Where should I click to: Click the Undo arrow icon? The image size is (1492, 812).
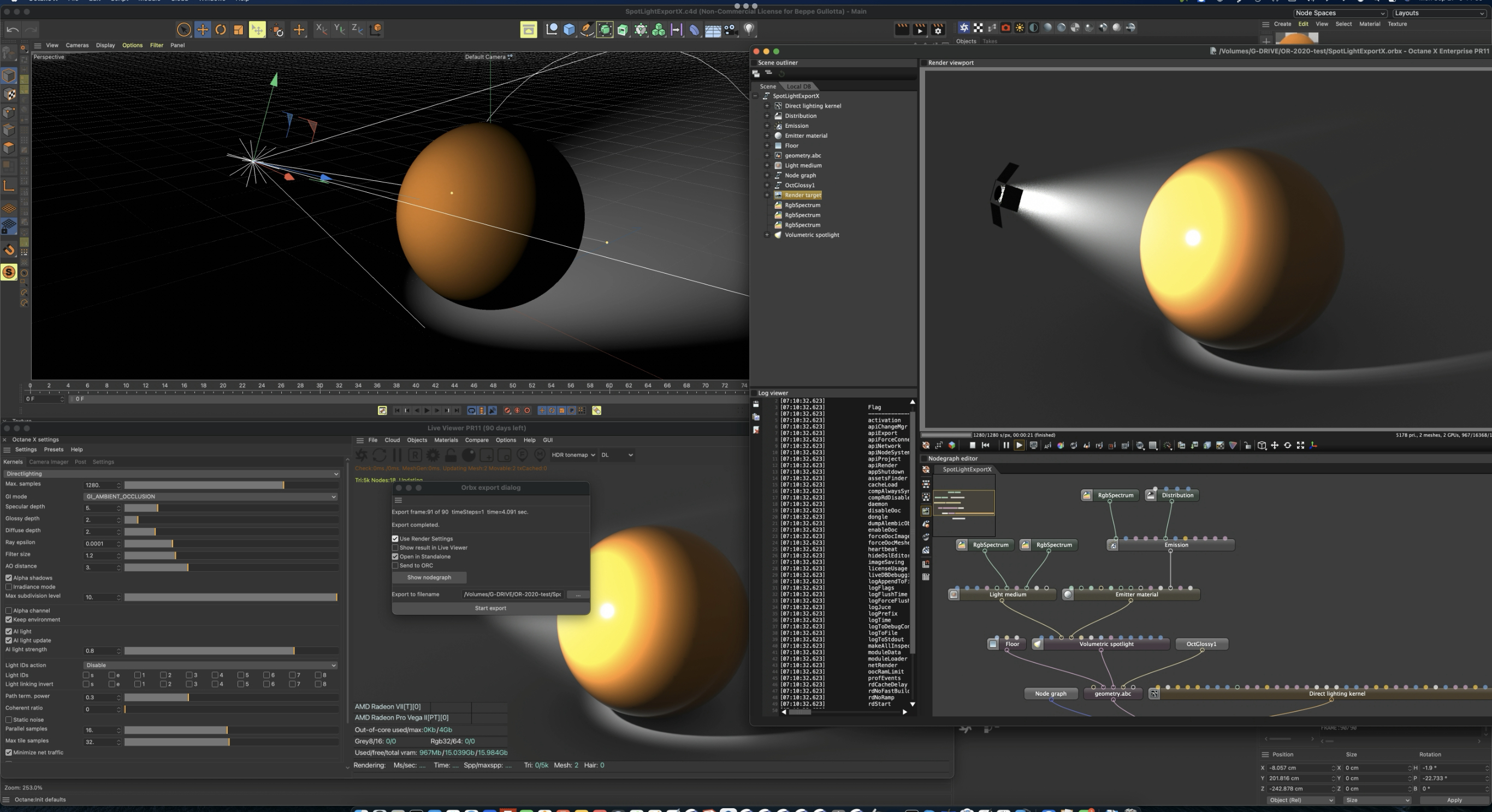tap(13, 29)
